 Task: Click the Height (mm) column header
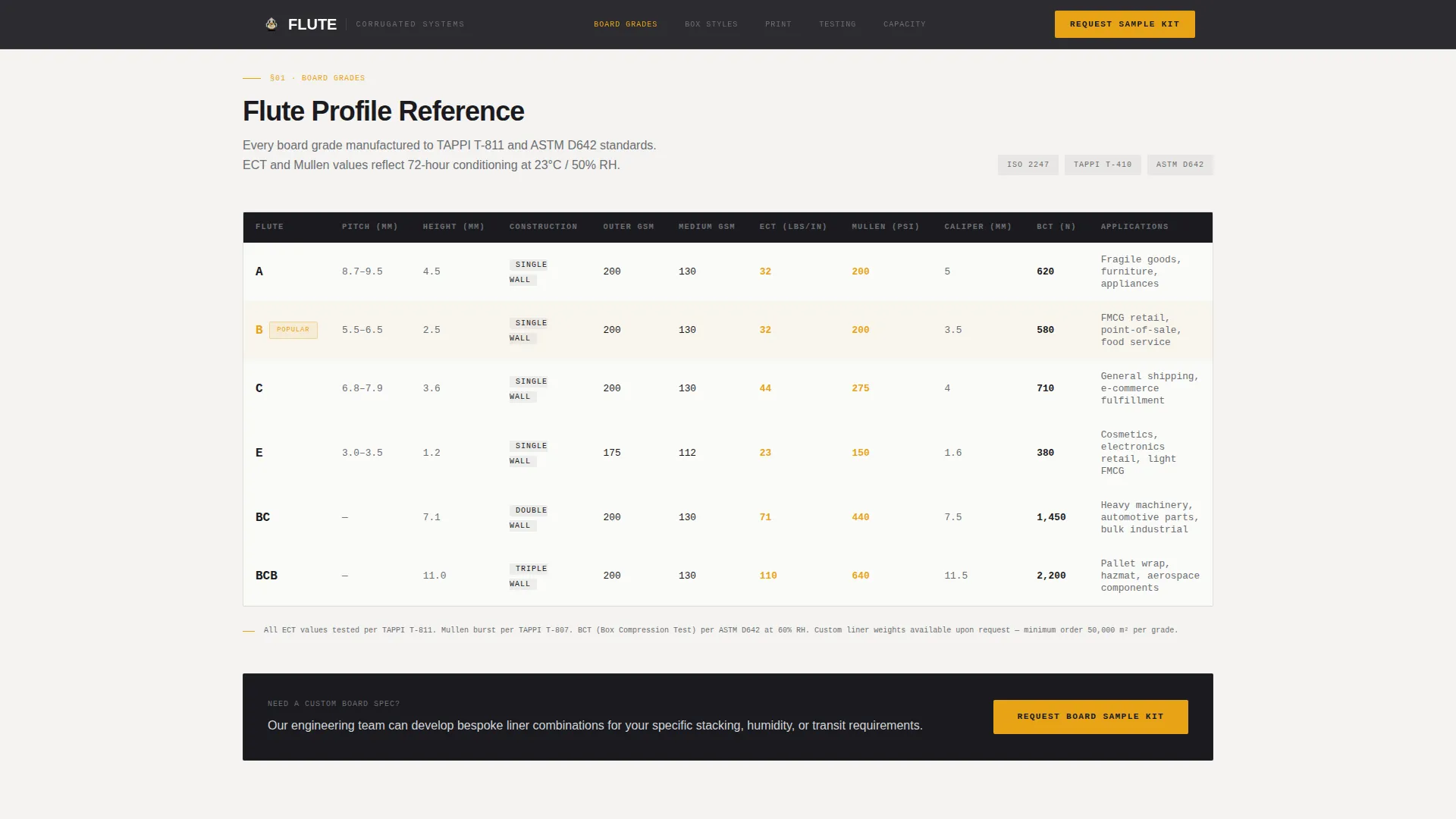(453, 227)
